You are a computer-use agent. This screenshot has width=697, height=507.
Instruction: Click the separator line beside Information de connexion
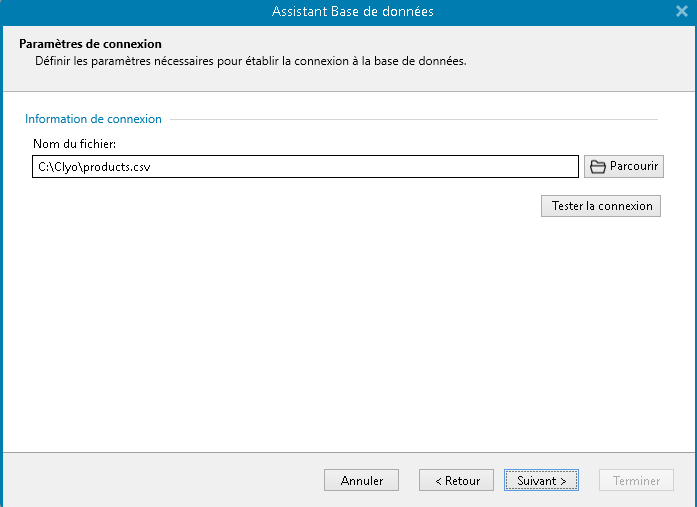pyautogui.click(x=410, y=120)
